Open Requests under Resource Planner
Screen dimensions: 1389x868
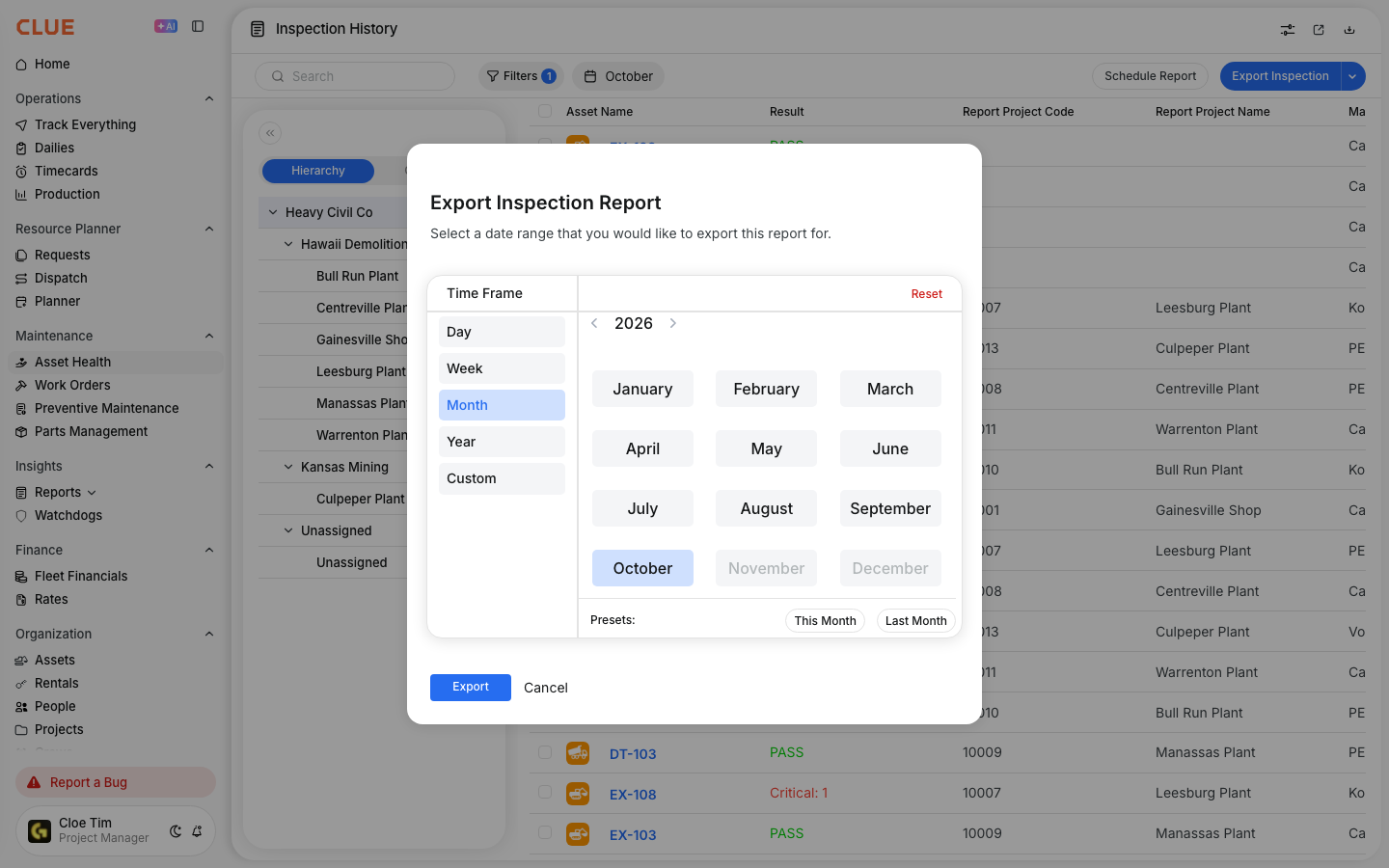[62, 255]
